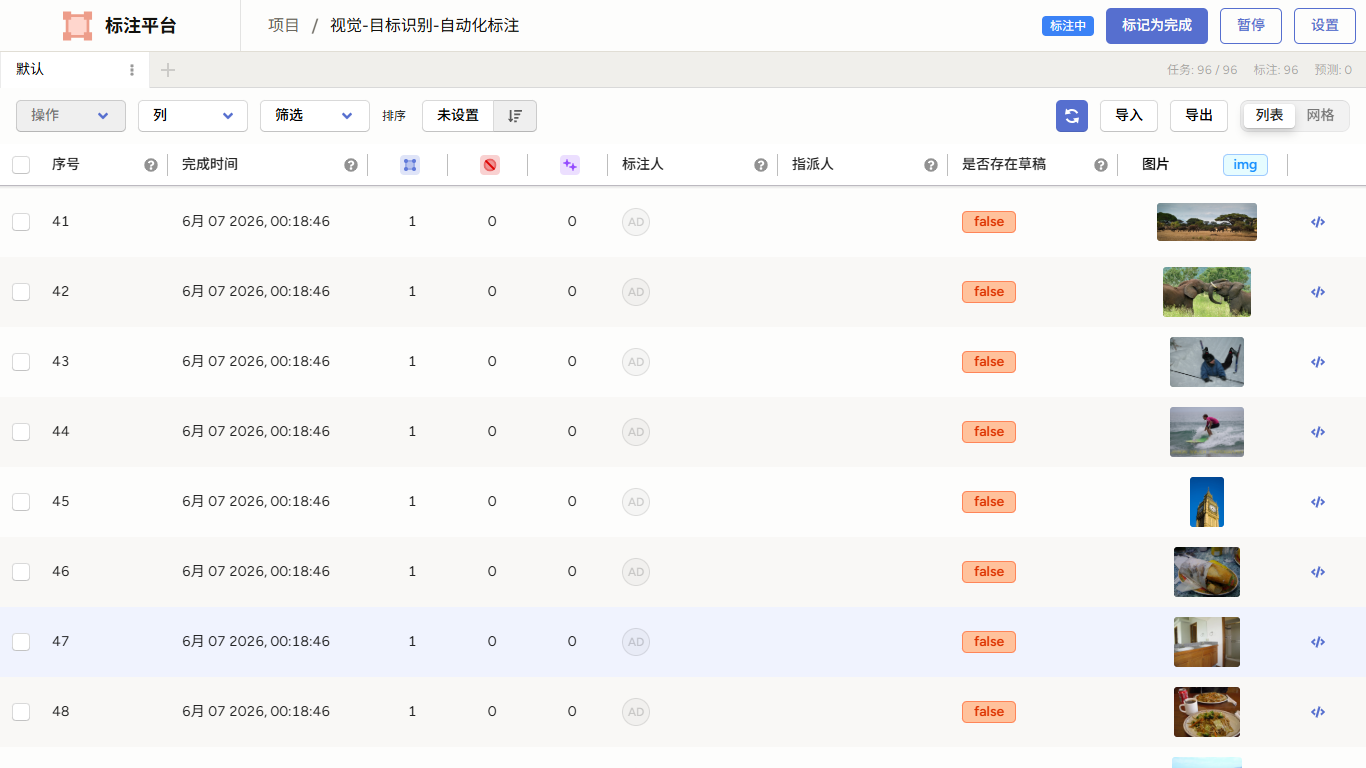Toggle the select-all header checkbox

[21, 165]
